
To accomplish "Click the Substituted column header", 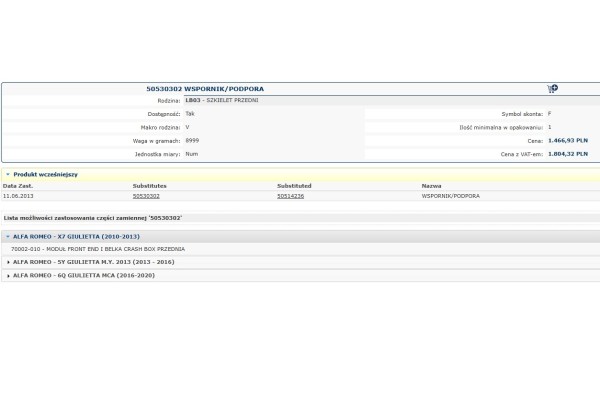I will [x=294, y=186].
